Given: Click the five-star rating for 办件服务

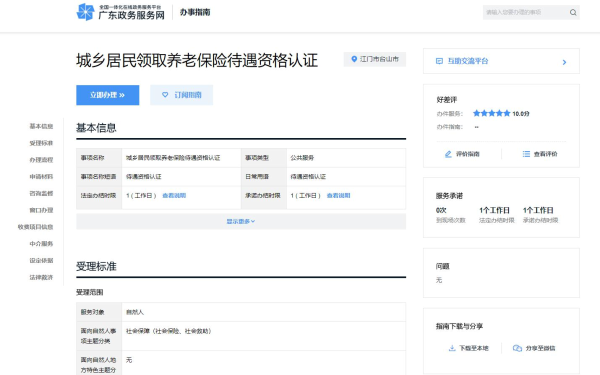Looking at the screenshot, I should [491, 113].
